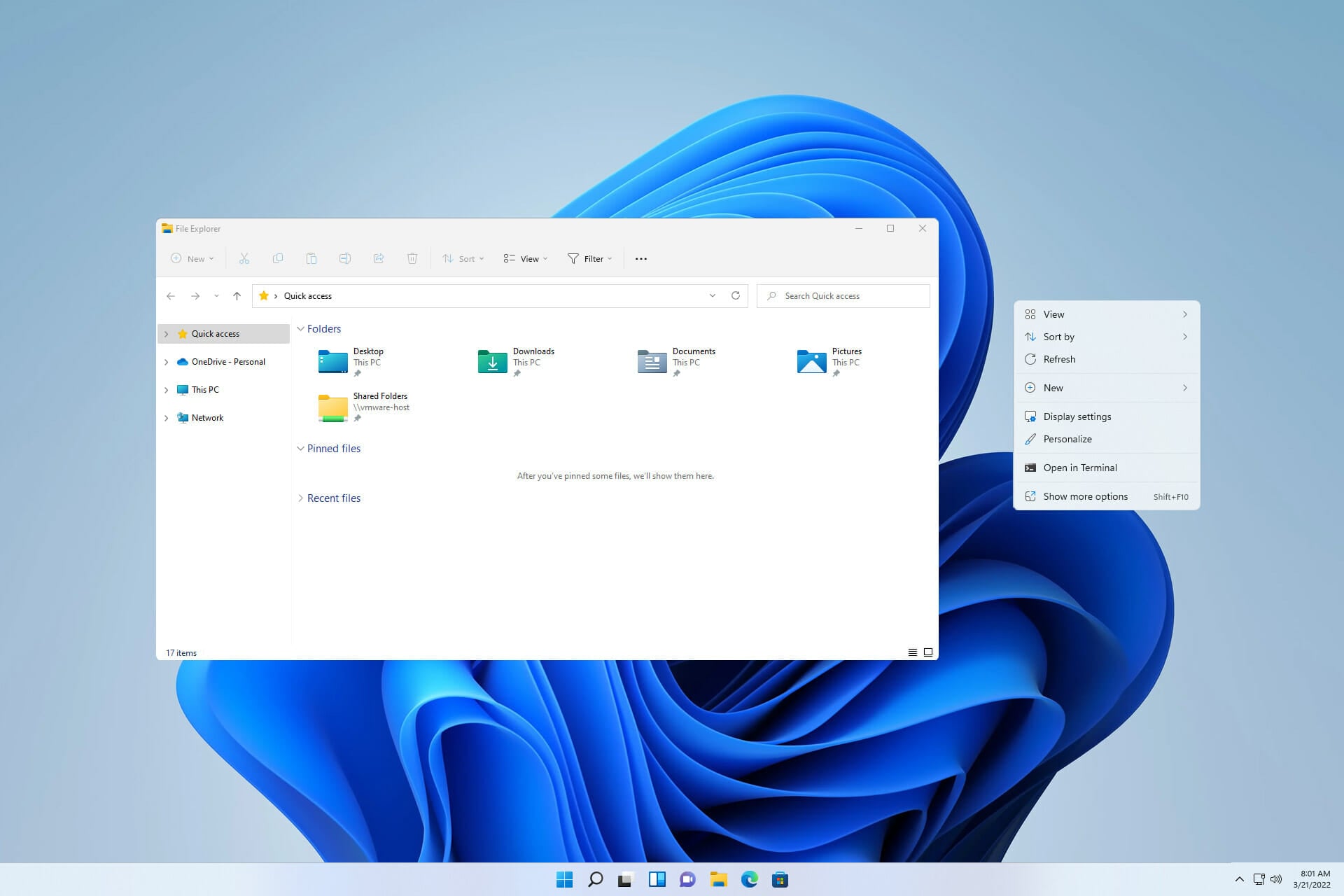Screen dimensions: 1344x896
Task: Click the Rename icon in the toolbar
Action: click(345, 258)
